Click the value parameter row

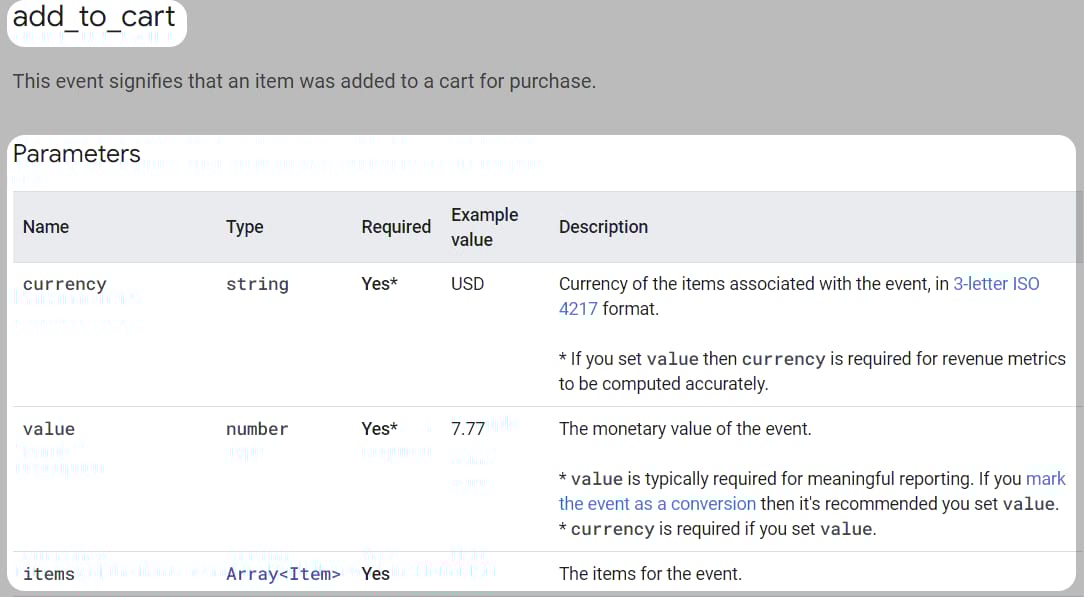(49, 428)
